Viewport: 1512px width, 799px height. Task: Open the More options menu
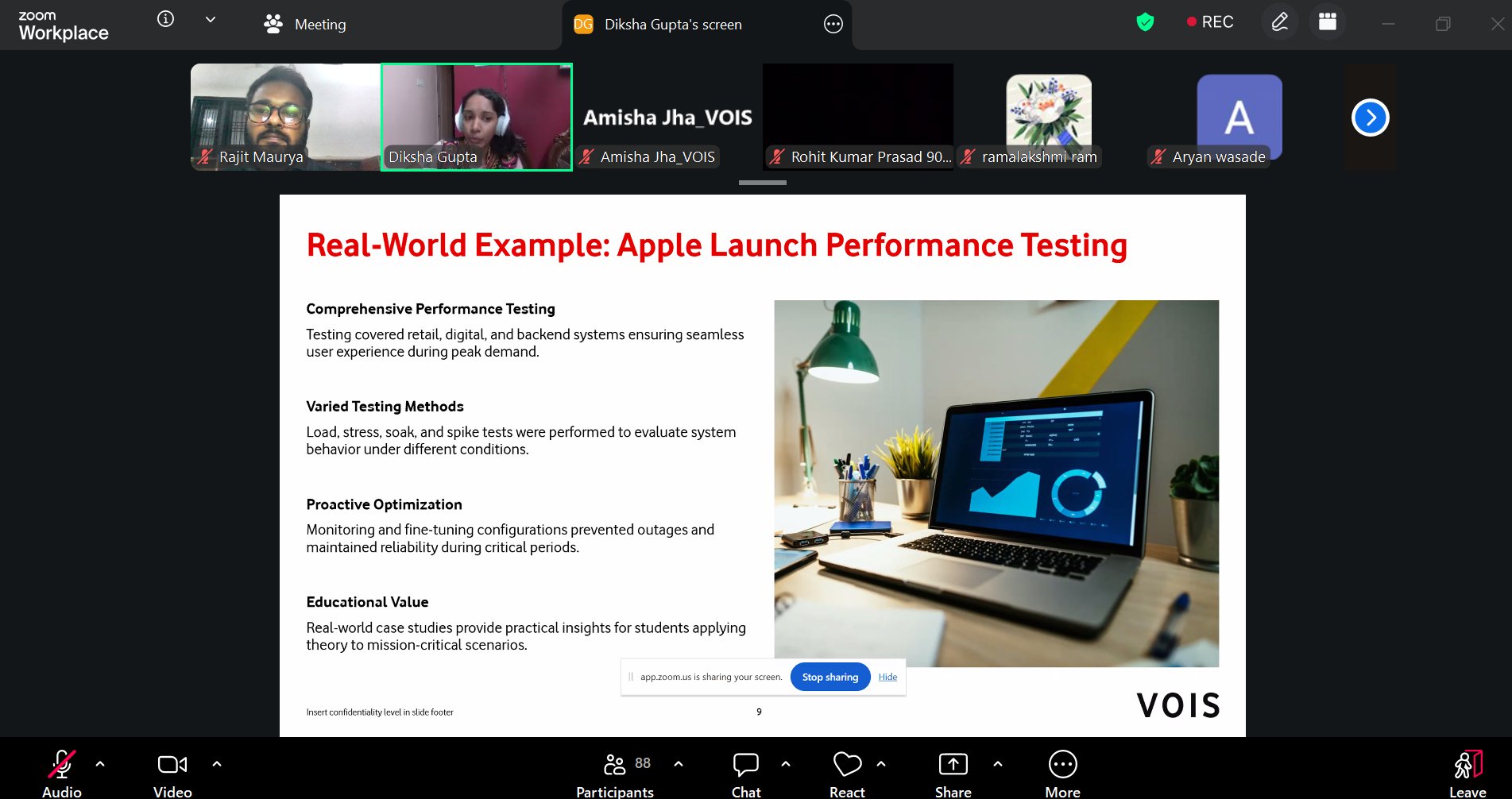pyautogui.click(x=1062, y=772)
